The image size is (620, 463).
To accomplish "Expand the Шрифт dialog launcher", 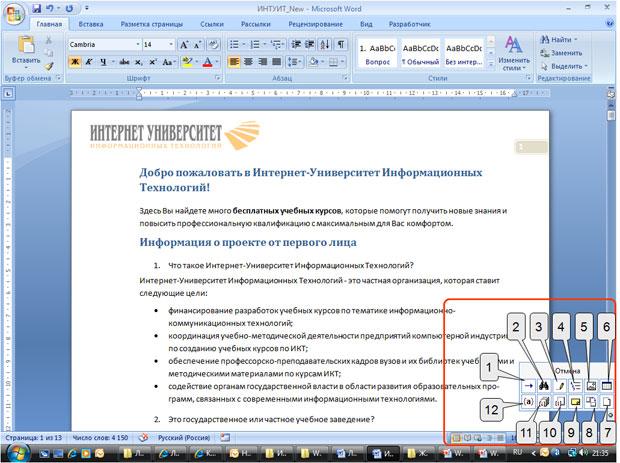I will click(217, 78).
